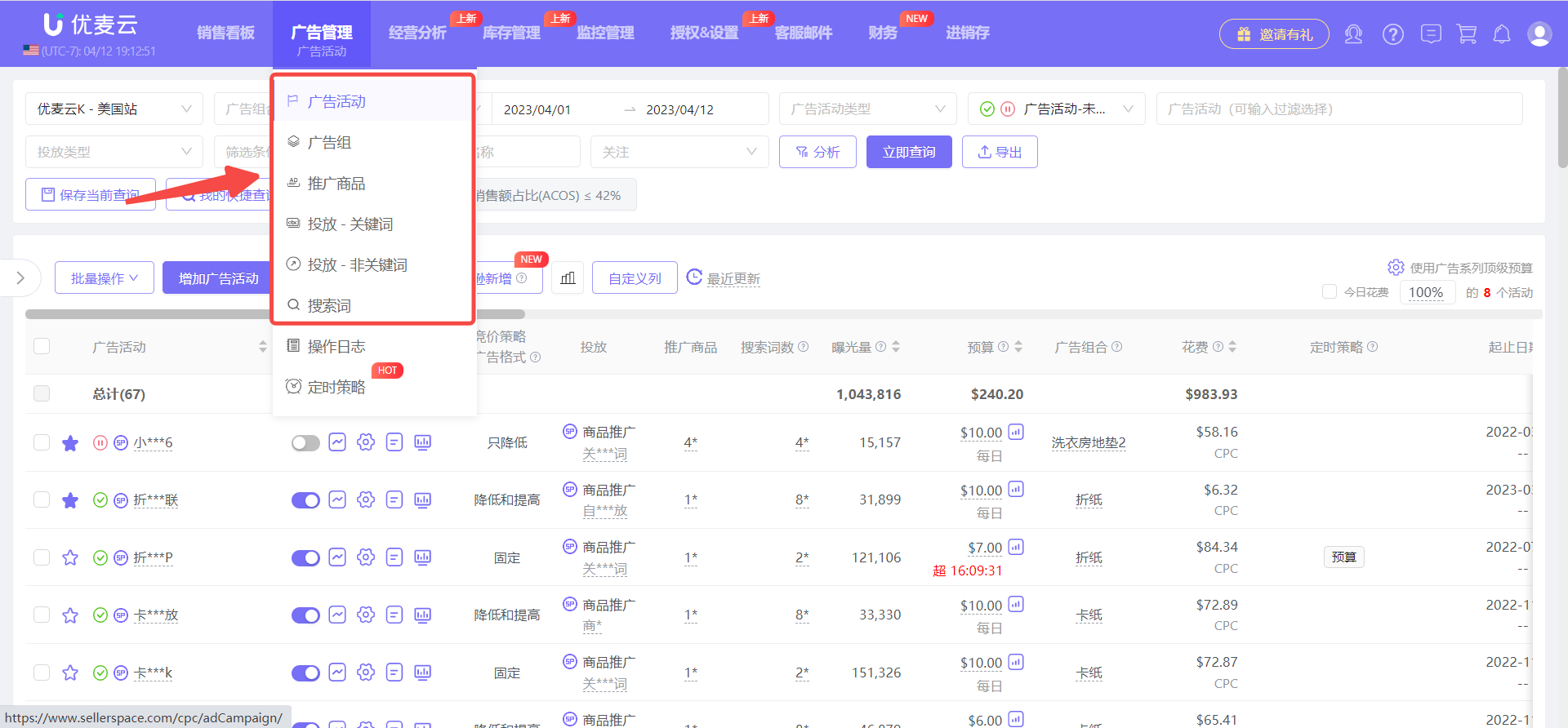Select 投放 - 非关键词 menu item
The height and width of the screenshot is (728, 1568).
(x=374, y=264)
